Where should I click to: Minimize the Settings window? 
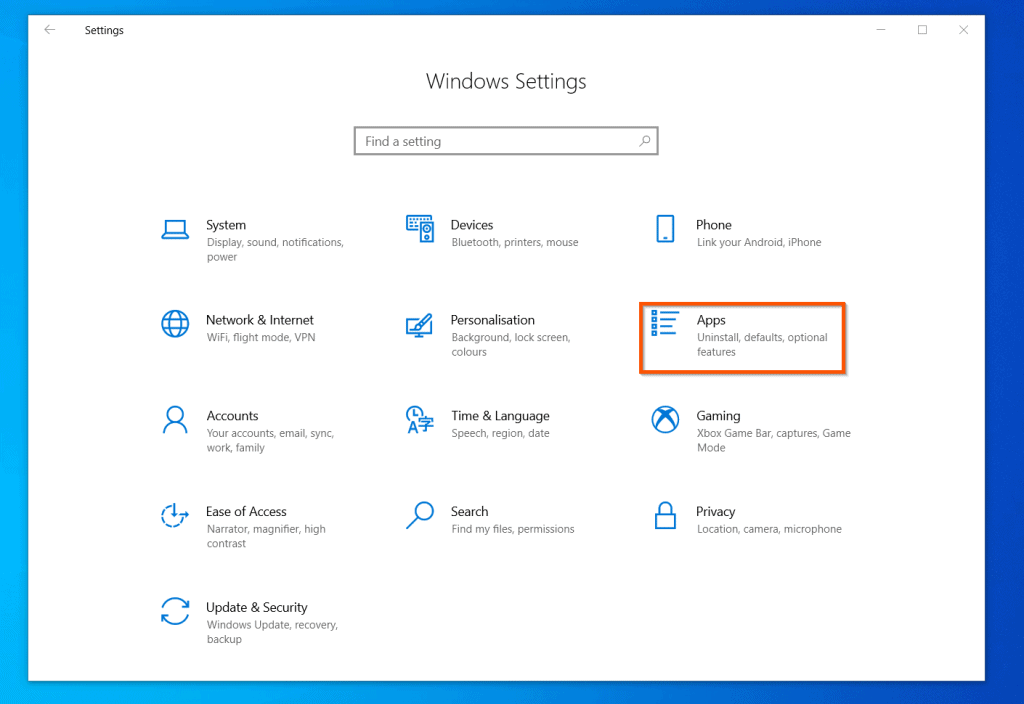click(x=881, y=29)
